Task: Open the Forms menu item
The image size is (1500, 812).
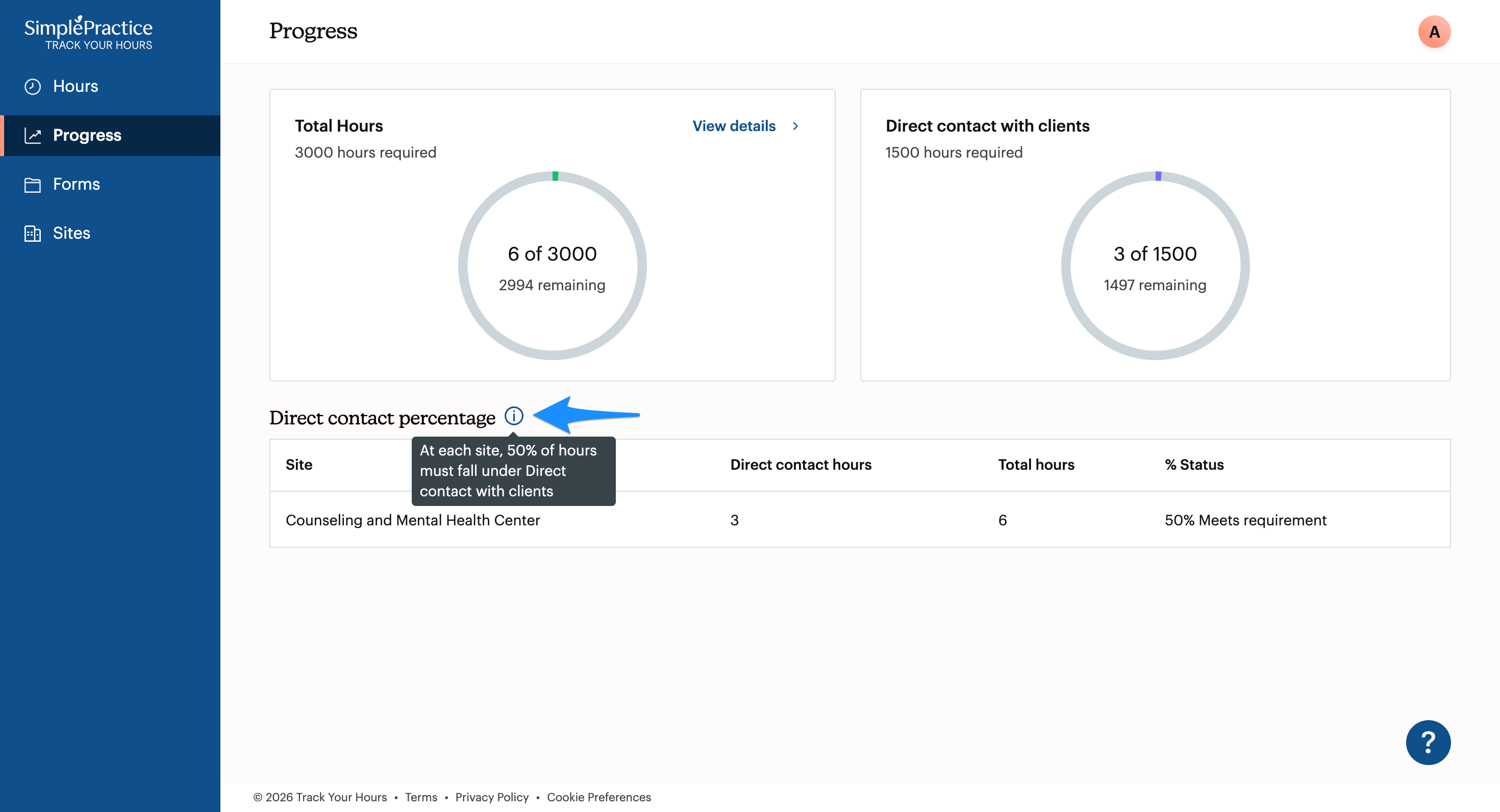Action: point(110,184)
